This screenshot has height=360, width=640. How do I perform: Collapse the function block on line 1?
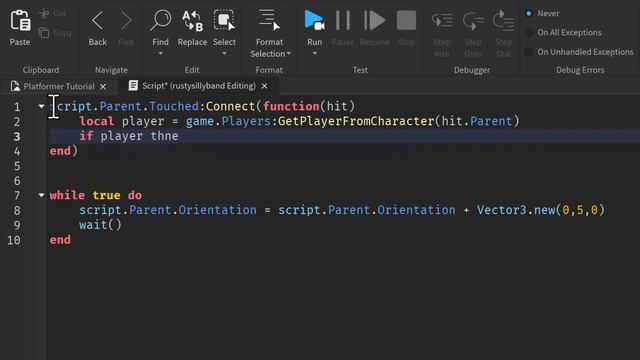coord(41,107)
